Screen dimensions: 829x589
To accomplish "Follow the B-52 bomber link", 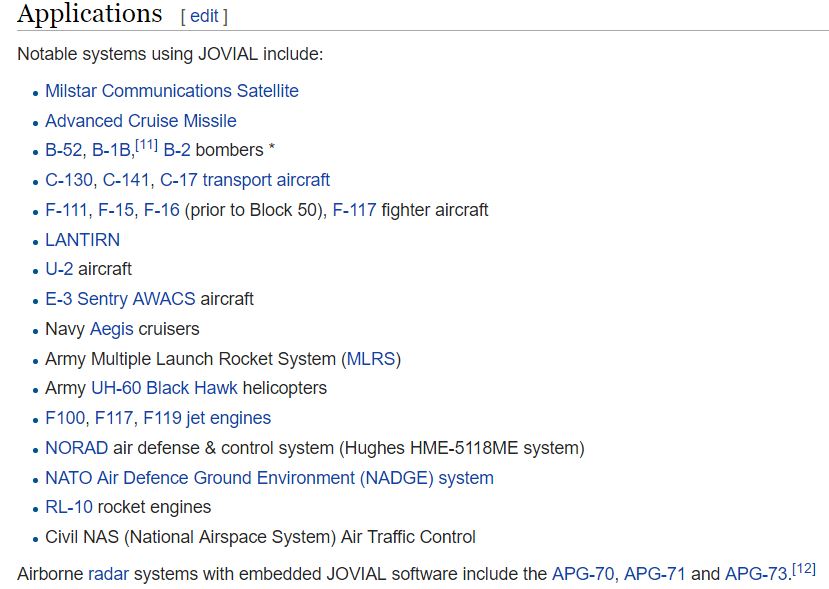I will click(x=63, y=151).
